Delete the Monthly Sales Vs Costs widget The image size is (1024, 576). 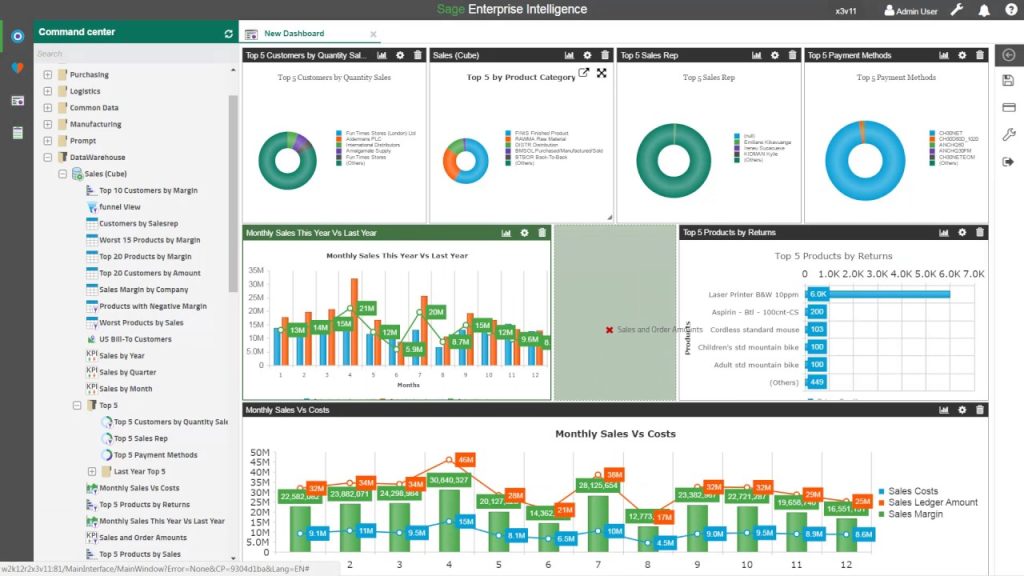[978, 410]
